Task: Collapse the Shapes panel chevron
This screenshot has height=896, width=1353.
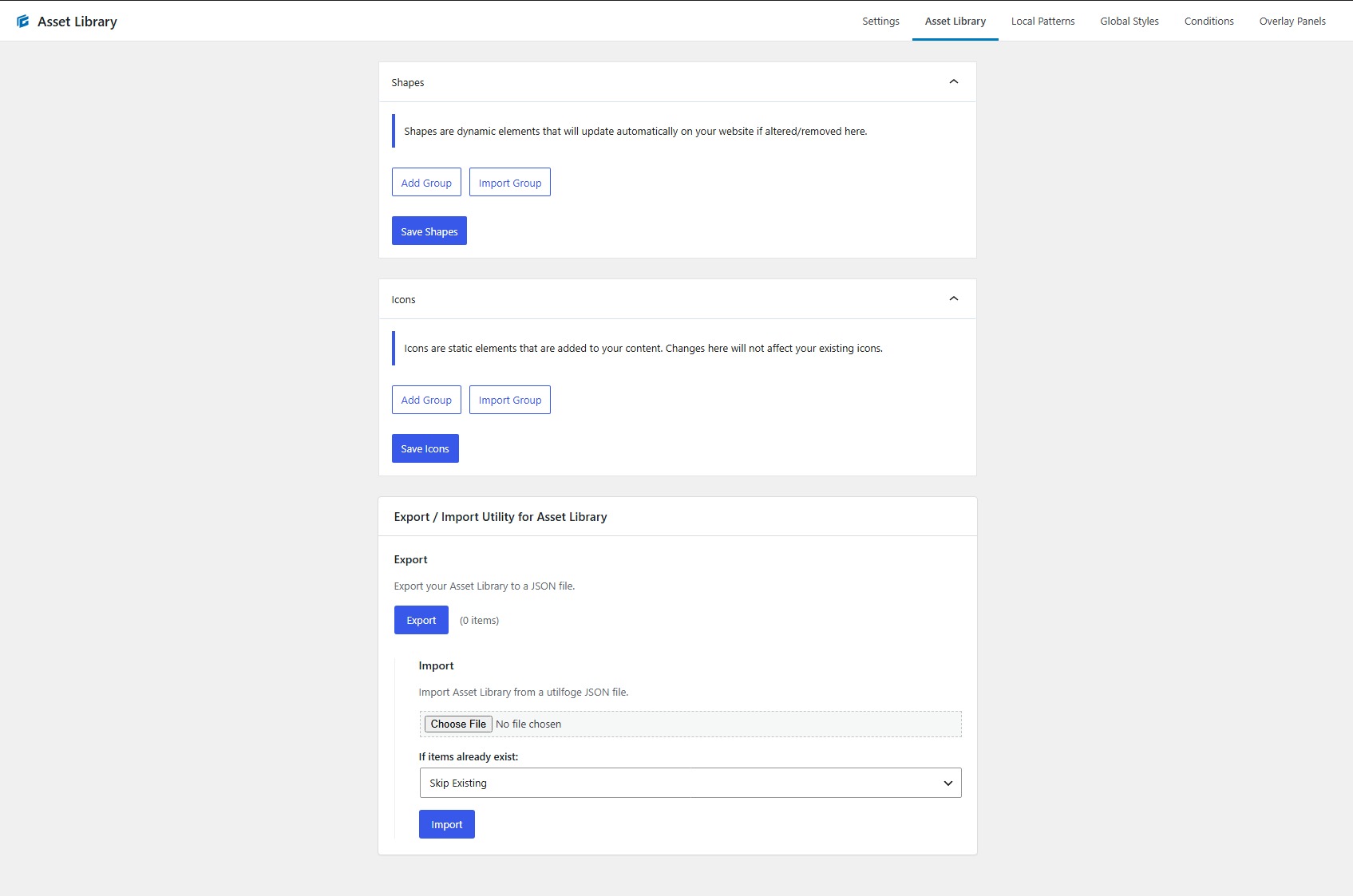Action: (x=953, y=81)
